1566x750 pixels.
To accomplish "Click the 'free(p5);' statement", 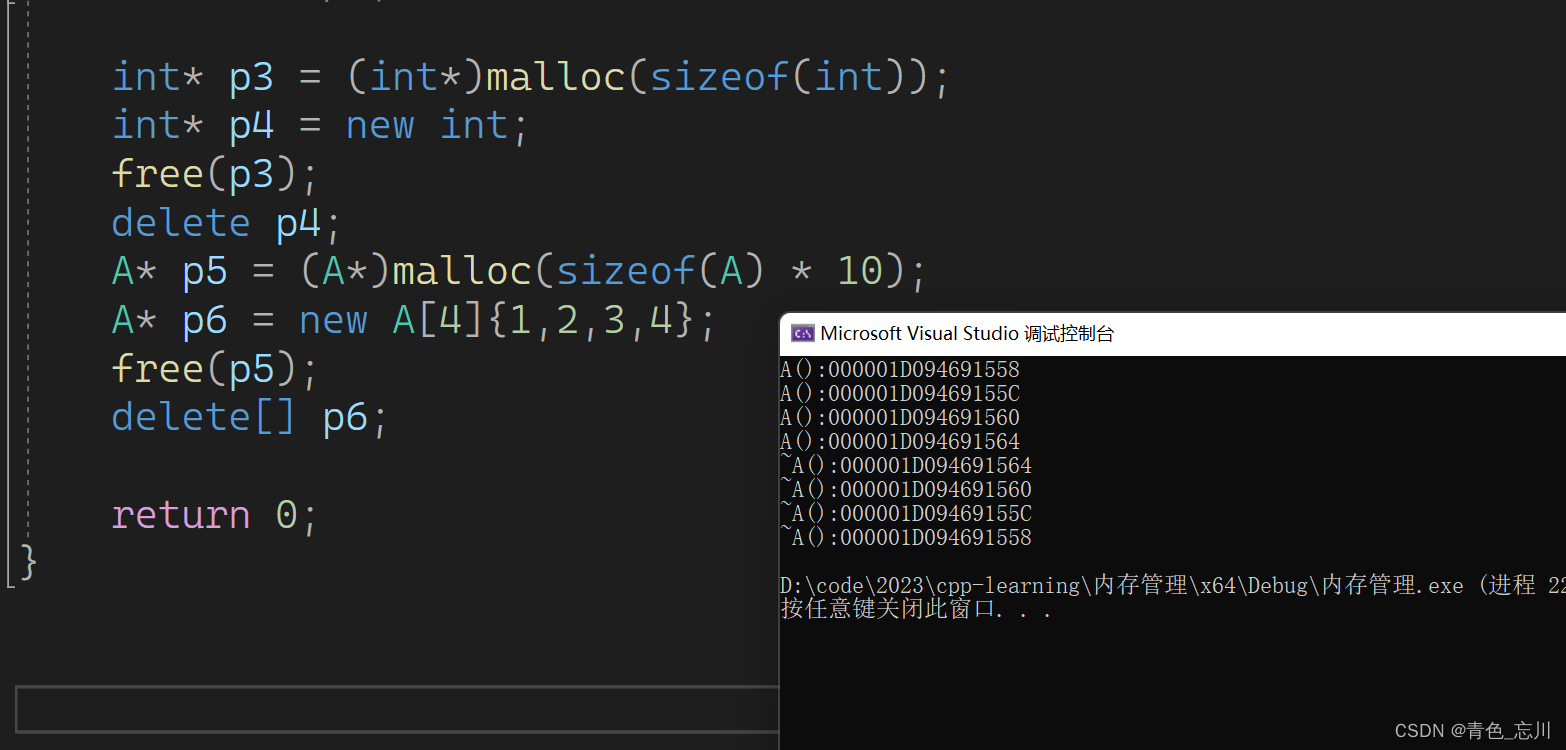I will tap(215, 370).
